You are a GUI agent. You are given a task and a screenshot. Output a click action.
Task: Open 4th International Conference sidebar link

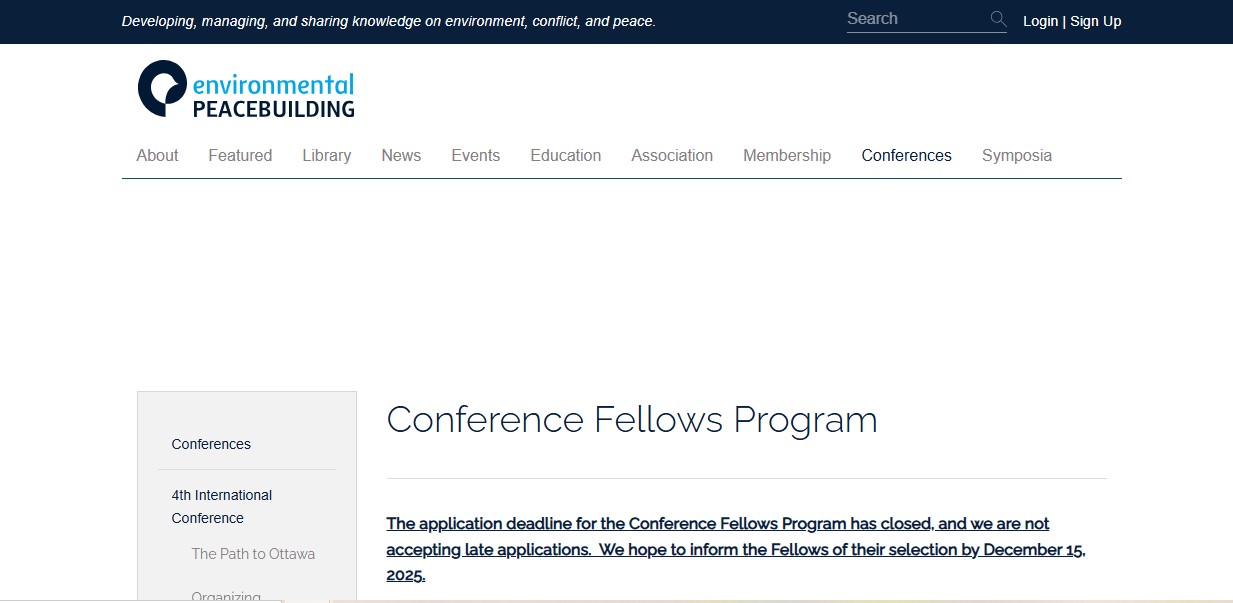[222, 506]
